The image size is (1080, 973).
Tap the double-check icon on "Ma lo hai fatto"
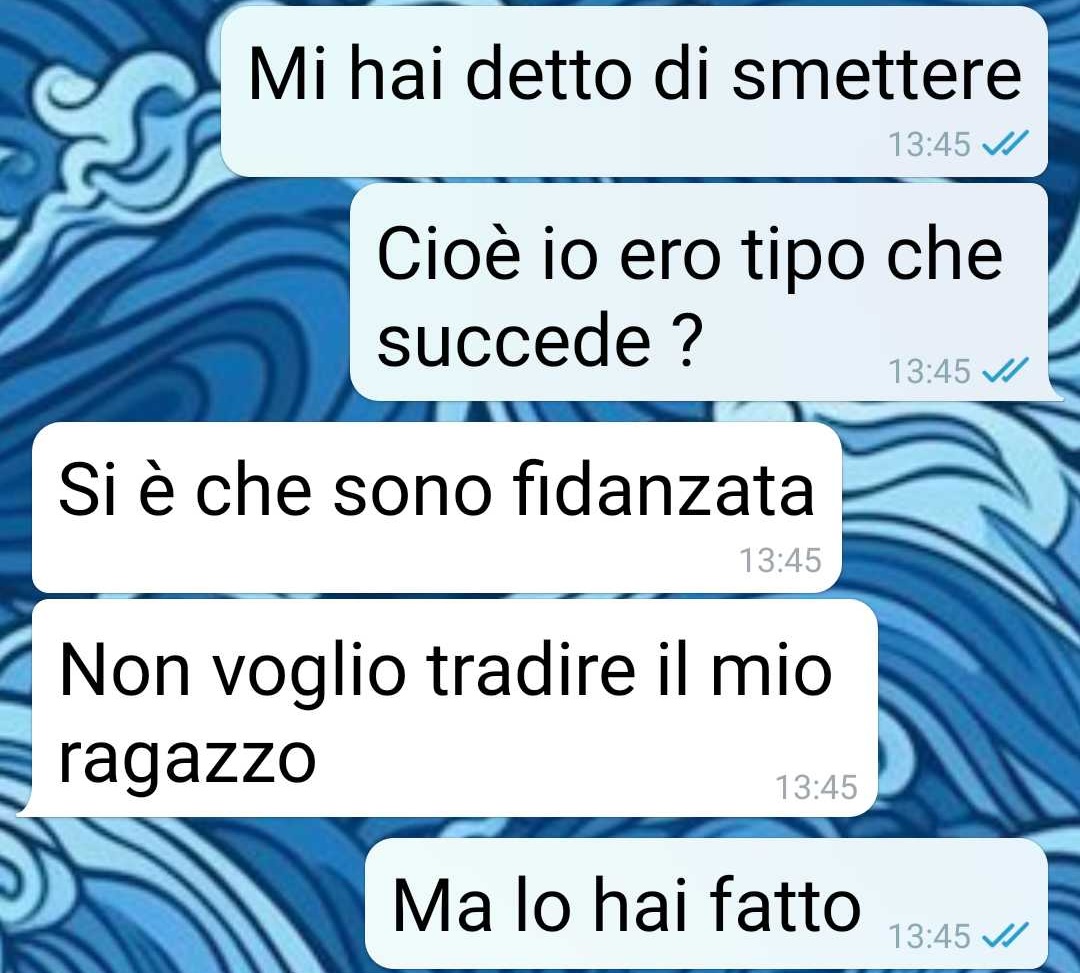pos(1005,935)
